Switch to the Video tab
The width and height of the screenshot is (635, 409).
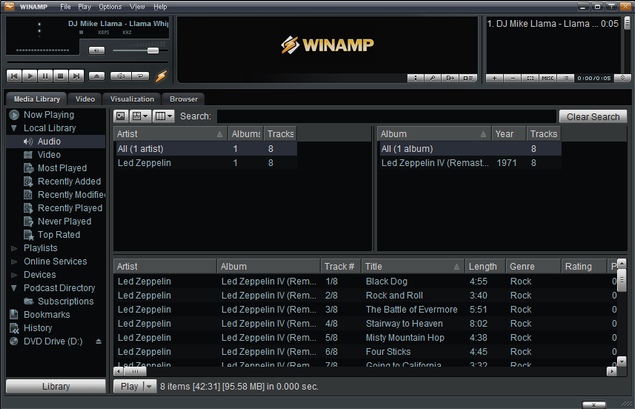click(x=85, y=99)
